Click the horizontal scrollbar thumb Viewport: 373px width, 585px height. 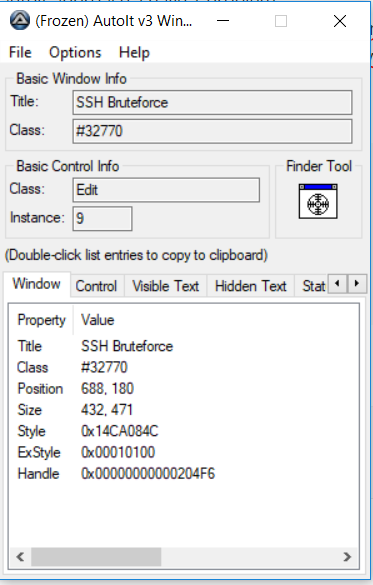tap(96, 557)
